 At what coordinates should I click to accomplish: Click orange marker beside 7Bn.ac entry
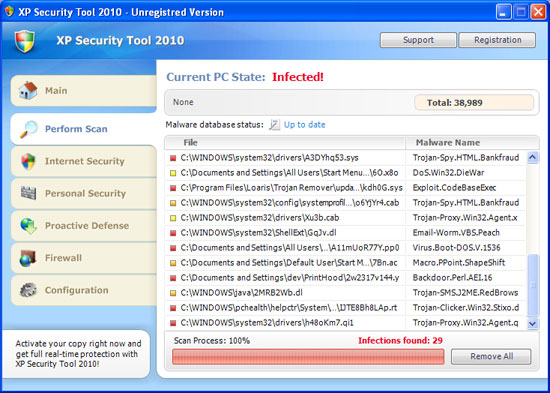173,263
